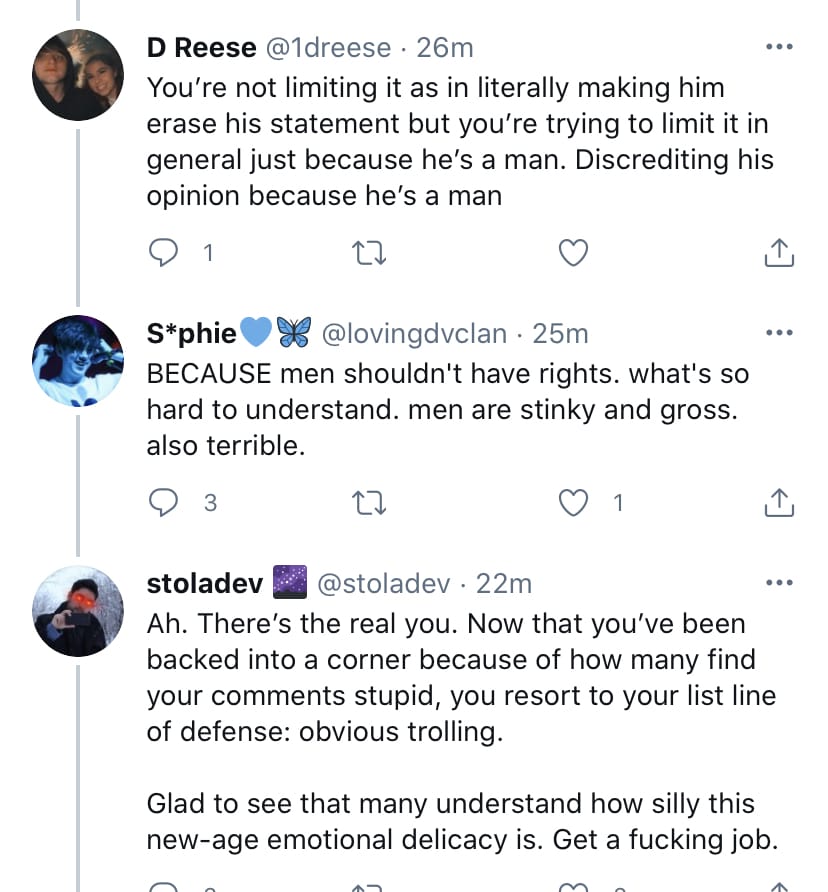This screenshot has width=828, height=892.
Task: Reply to S*phie's tweet
Action: (163, 504)
